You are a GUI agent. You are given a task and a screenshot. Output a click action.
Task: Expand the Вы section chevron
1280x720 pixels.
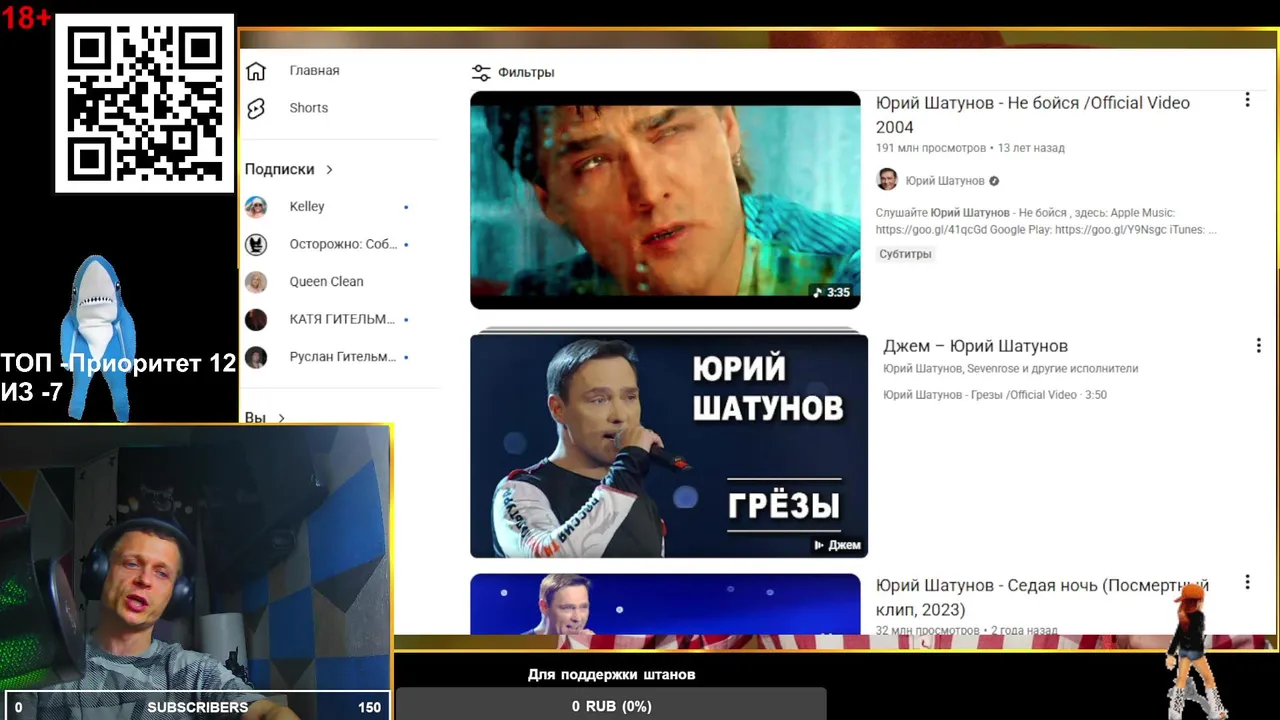282,418
